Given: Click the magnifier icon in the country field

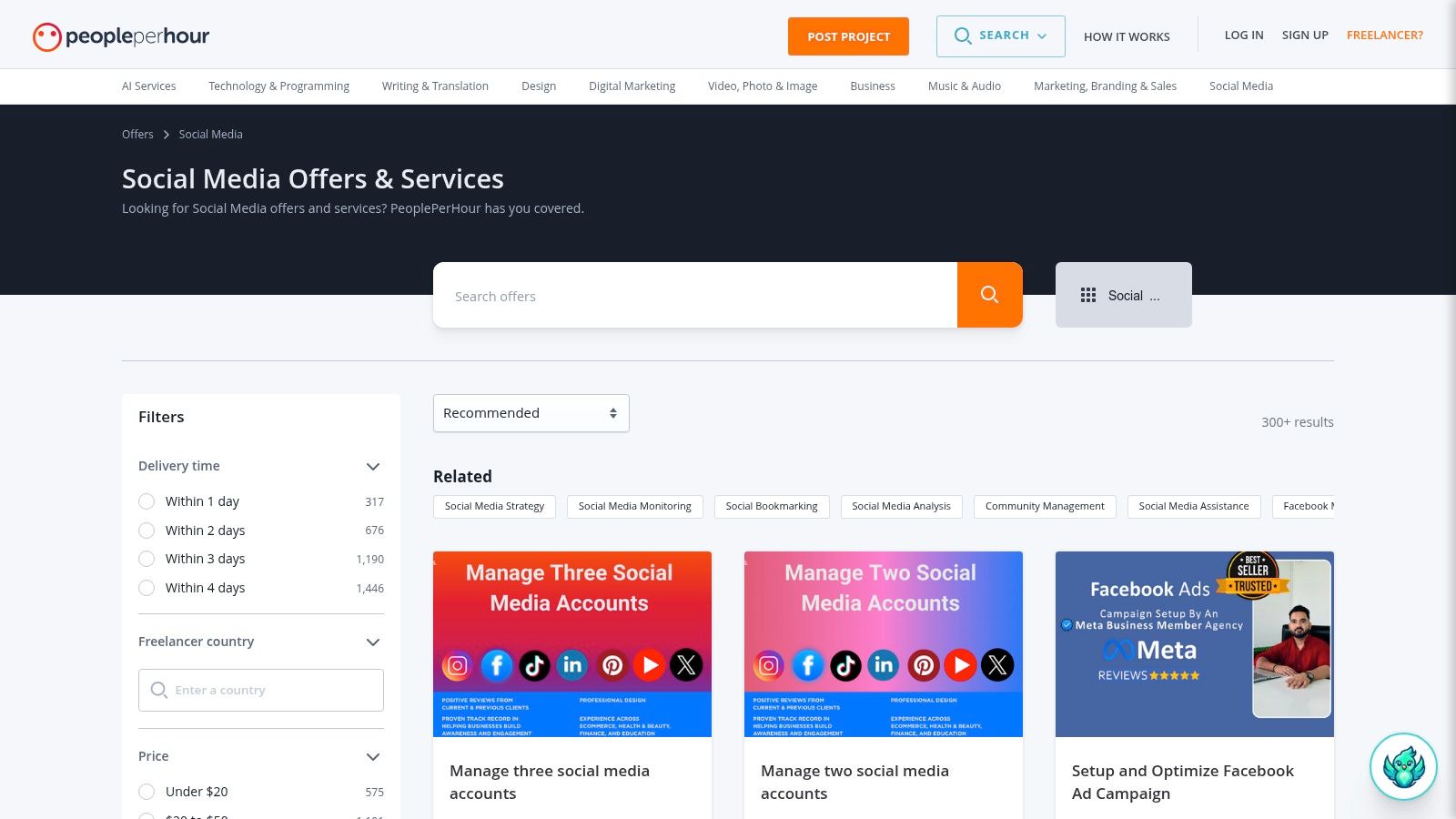Looking at the screenshot, I should (x=159, y=690).
